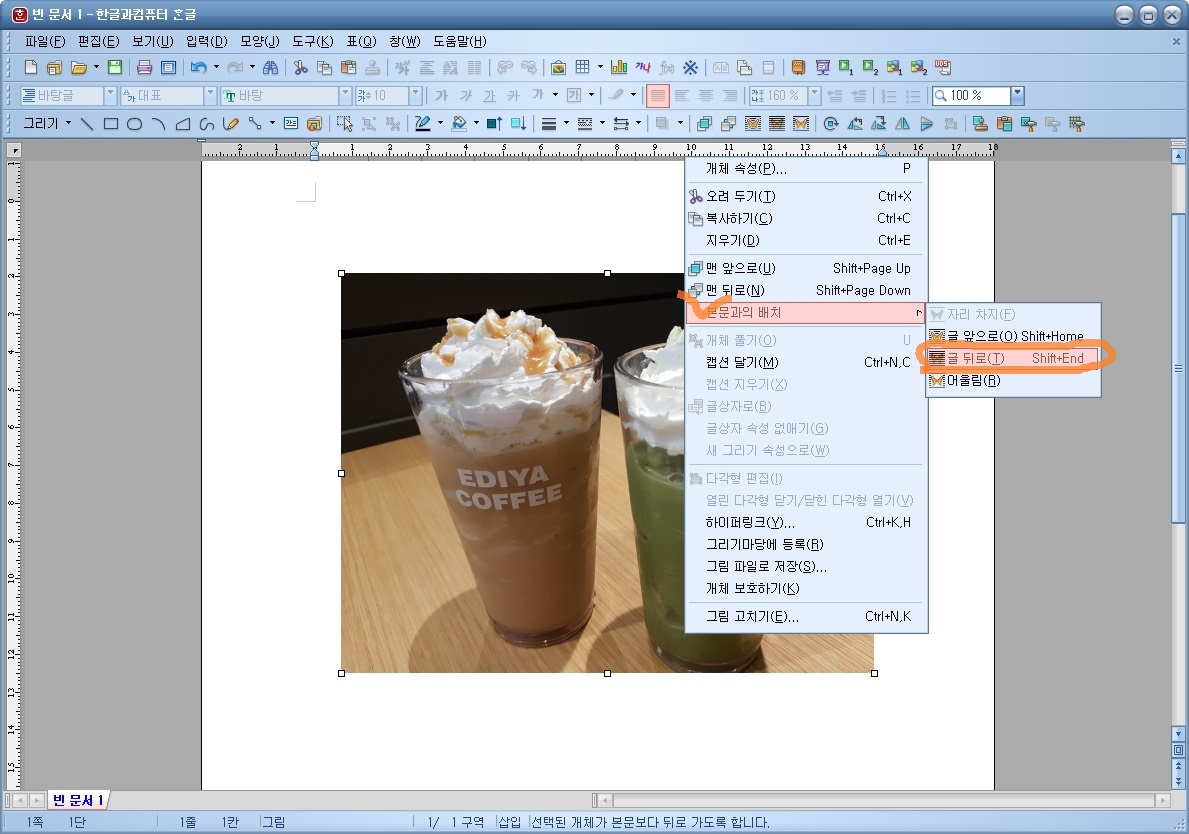Image resolution: width=1189 pixels, height=834 pixels.
Task: Select the ellipse drawing tool
Action: [134, 124]
